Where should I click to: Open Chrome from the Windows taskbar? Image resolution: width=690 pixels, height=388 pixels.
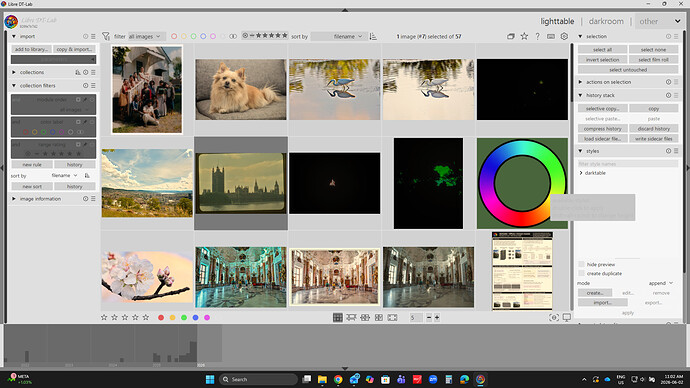pos(338,379)
